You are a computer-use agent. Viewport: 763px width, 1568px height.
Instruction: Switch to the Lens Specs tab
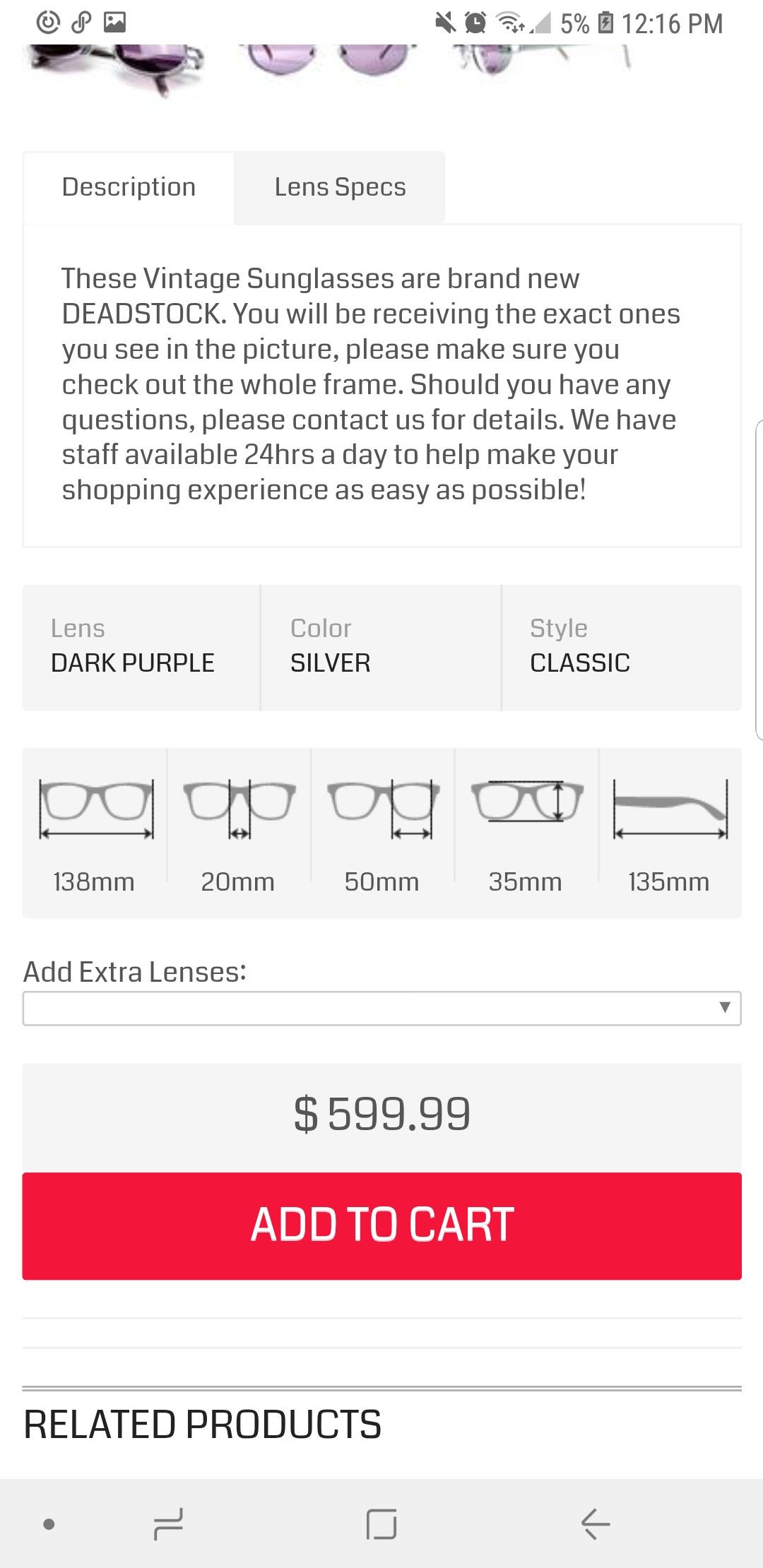pyautogui.click(x=340, y=187)
